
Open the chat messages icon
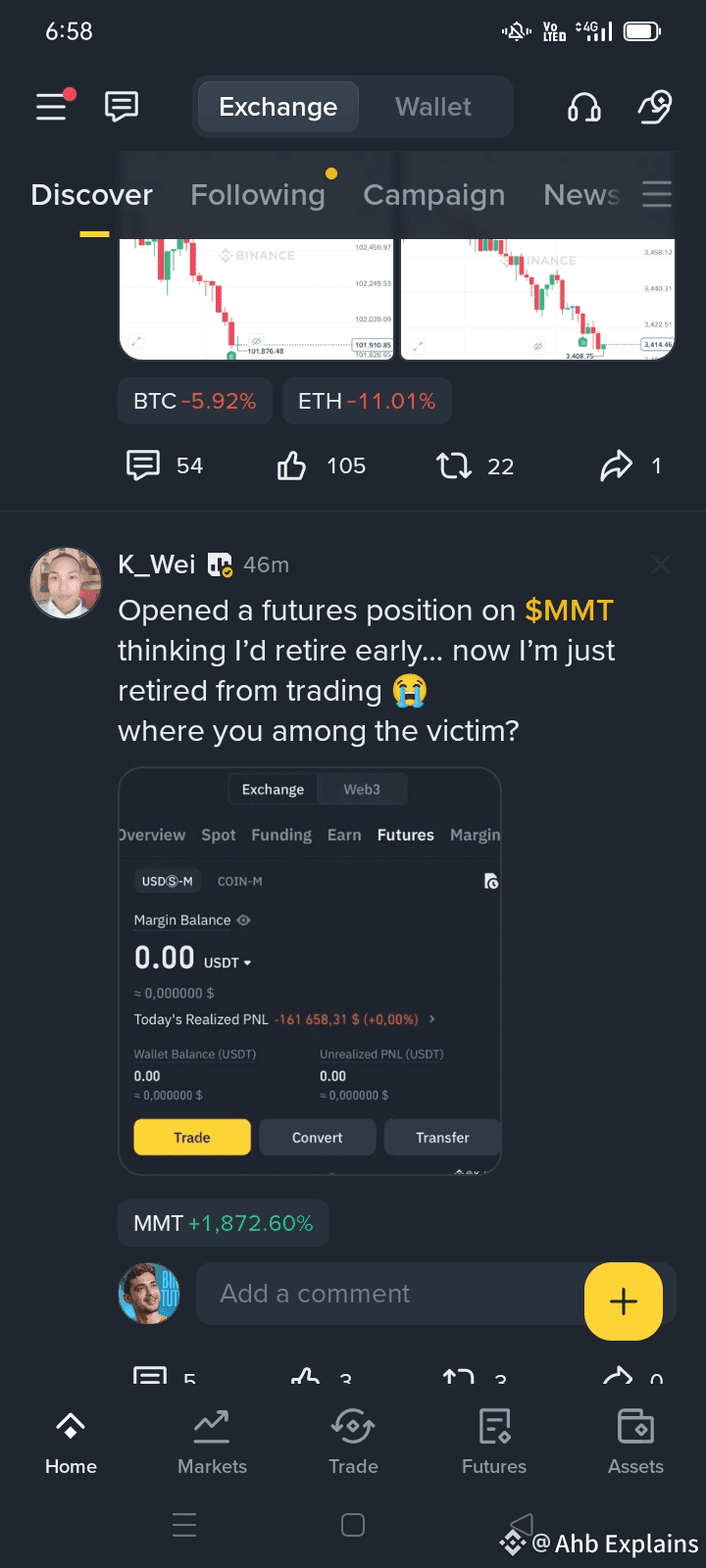point(122,106)
